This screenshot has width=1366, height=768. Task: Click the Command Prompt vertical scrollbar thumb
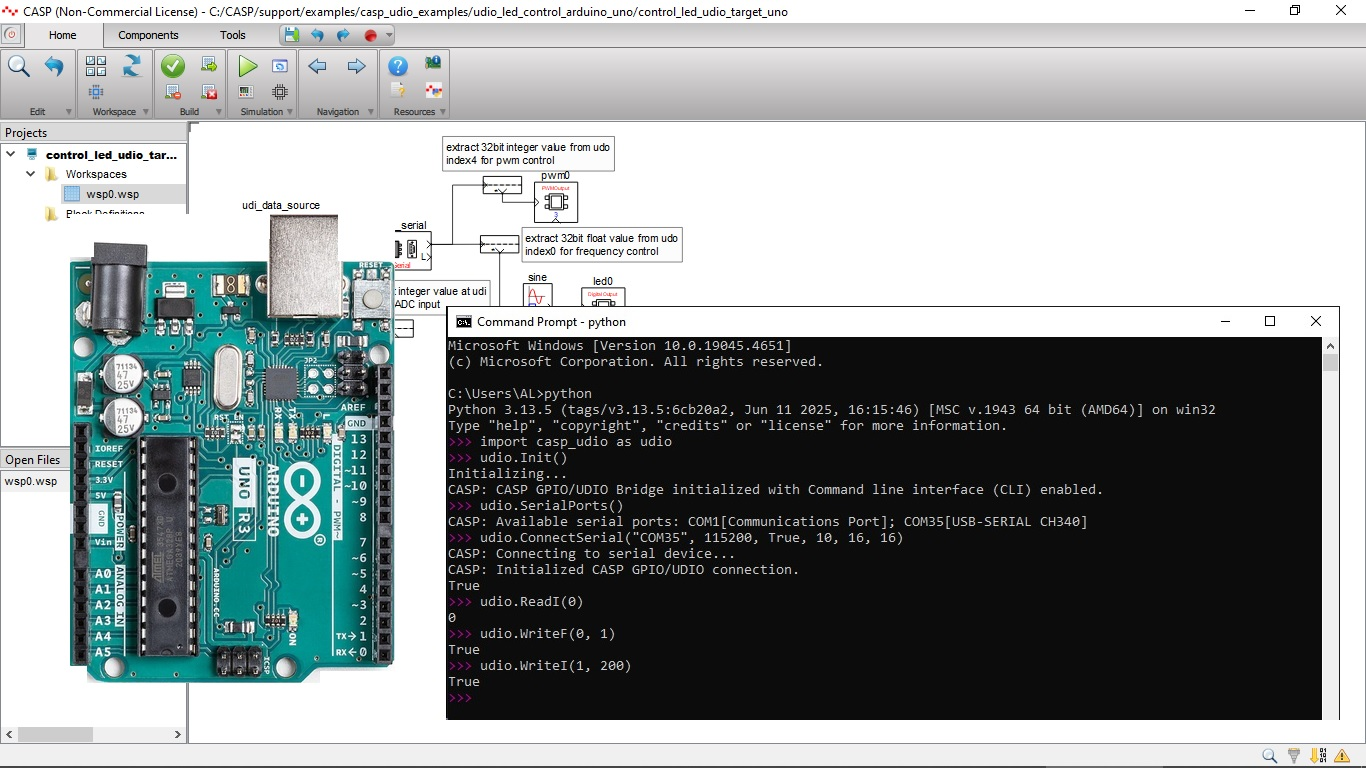1330,362
